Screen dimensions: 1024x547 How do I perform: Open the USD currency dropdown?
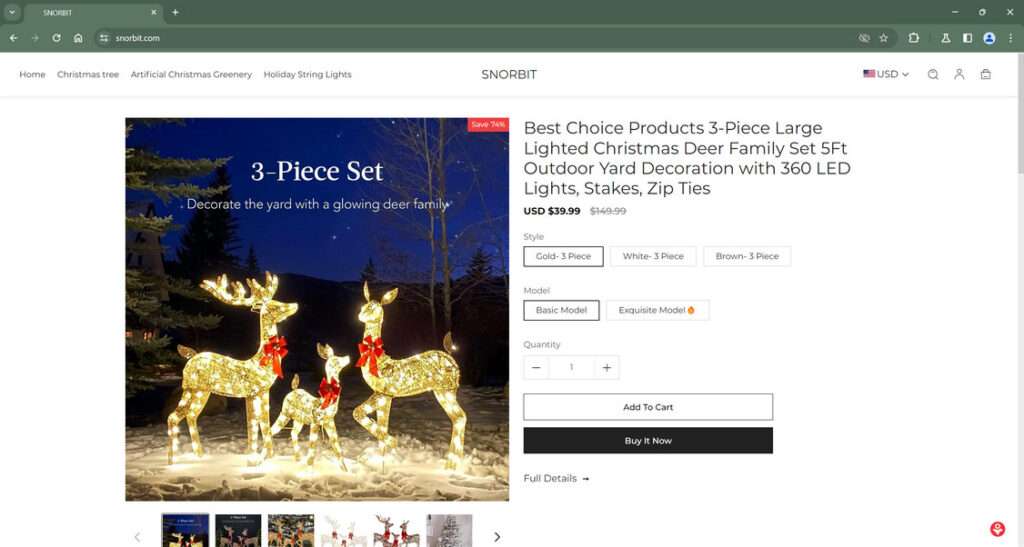point(886,74)
